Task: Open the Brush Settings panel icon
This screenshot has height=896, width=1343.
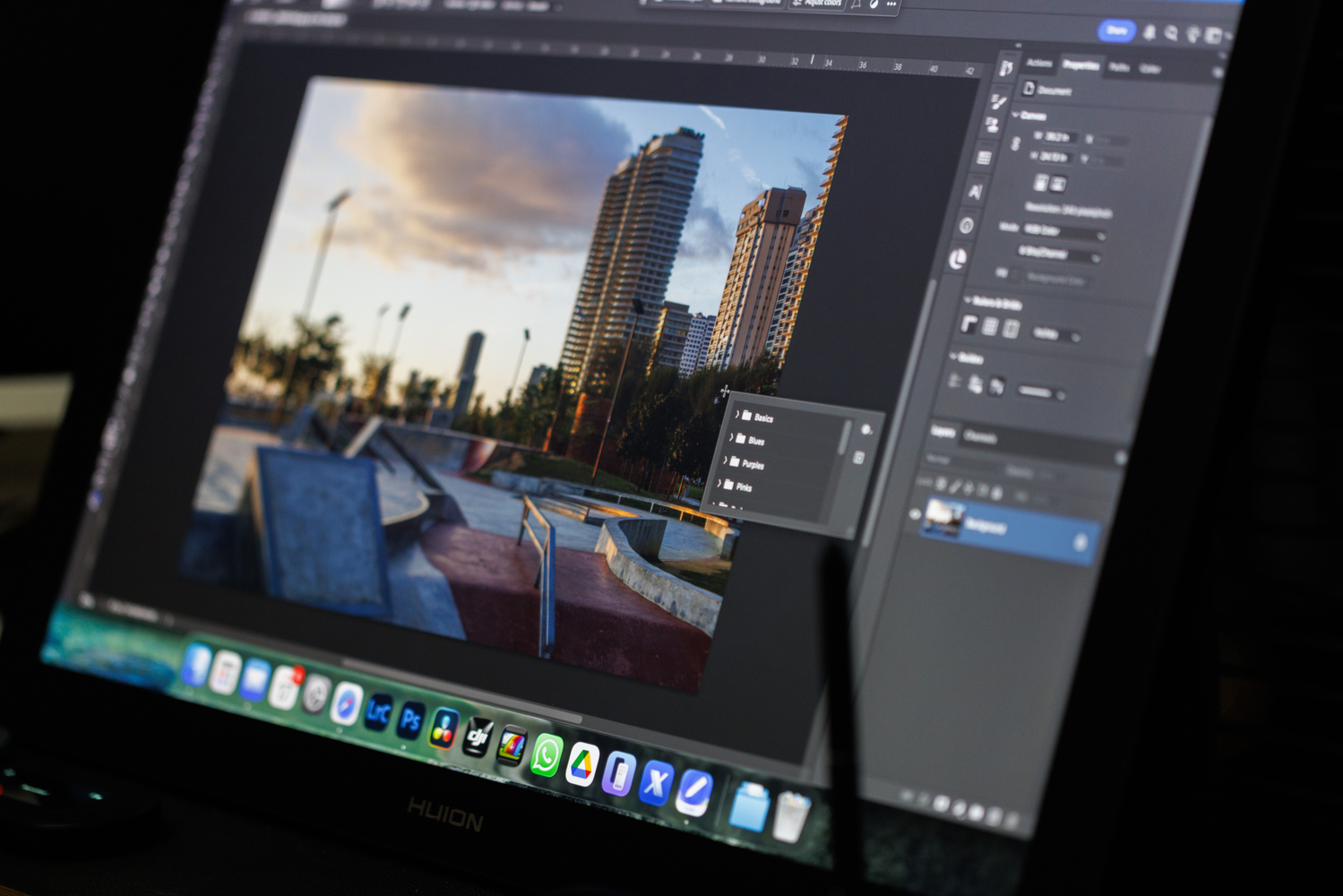Action: click(997, 101)
